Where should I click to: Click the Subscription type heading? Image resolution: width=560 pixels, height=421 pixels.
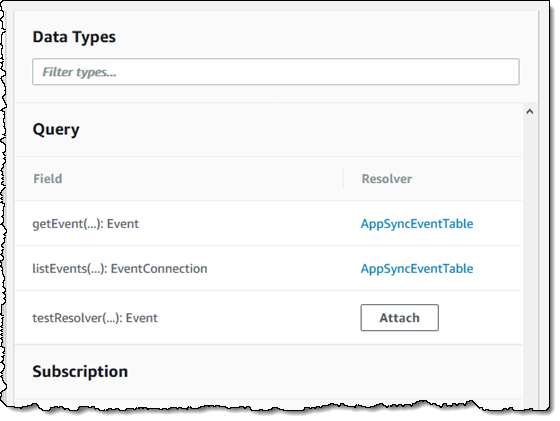tap(80, 371)
